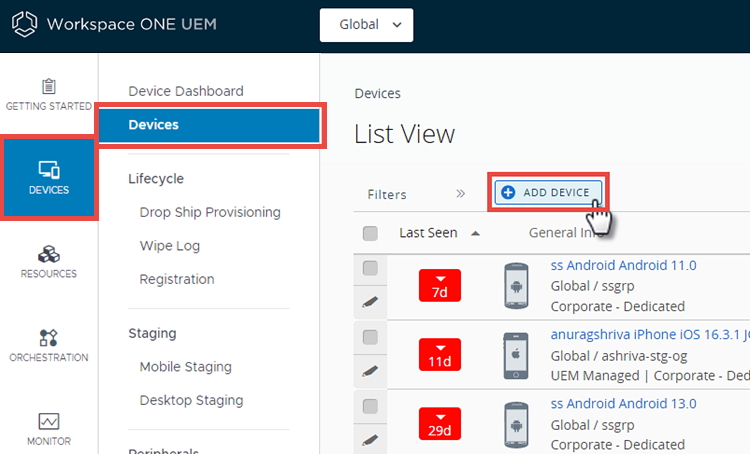Edit the ss Android 13.0 device (pencil)
Viewport: 750px width, 454px height.
pos(370,440)
